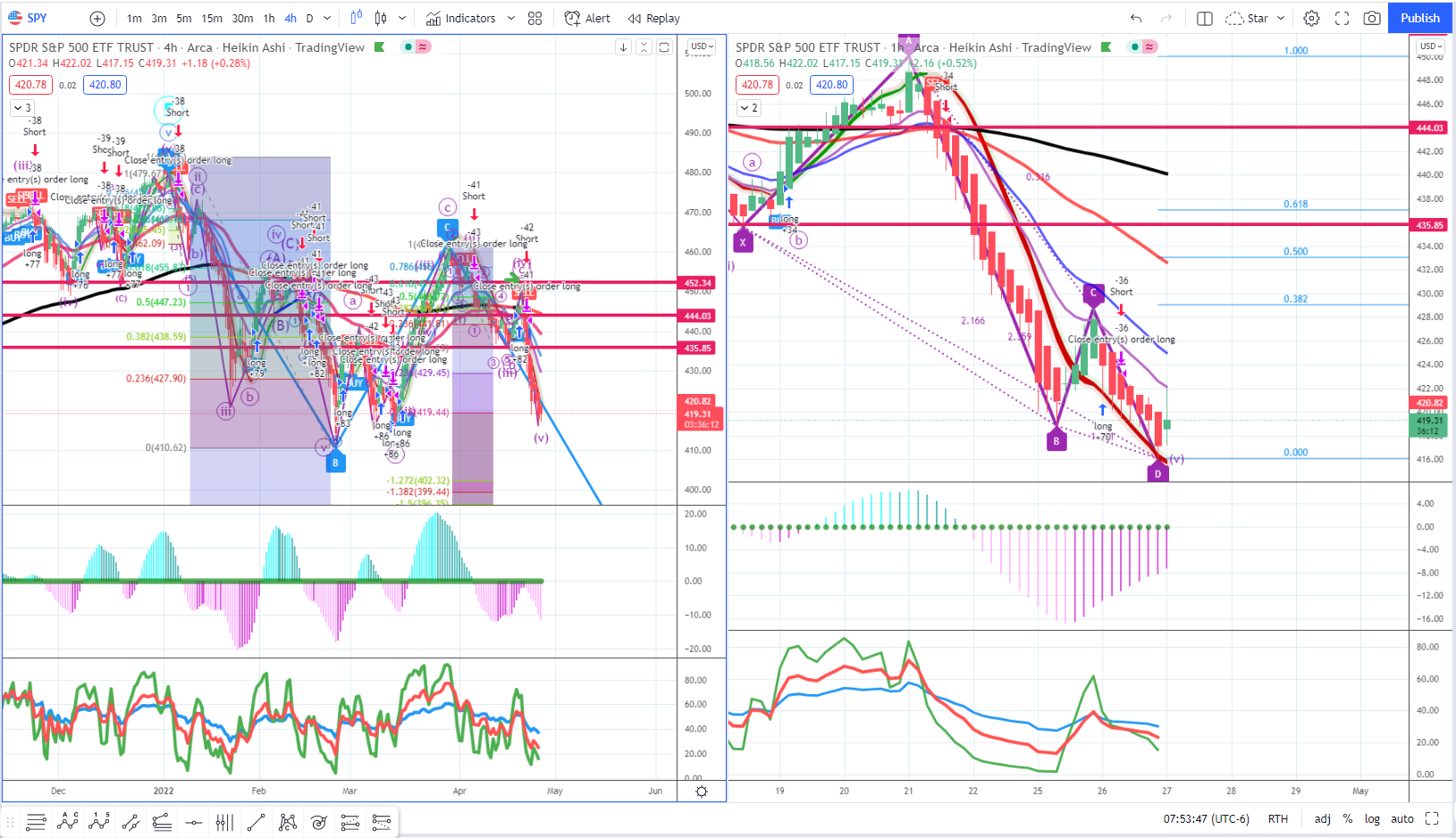The image size is (1456, 838).
Task: Switch to the 1h interval
Action: pyautogui.click(x=268, y=18)
